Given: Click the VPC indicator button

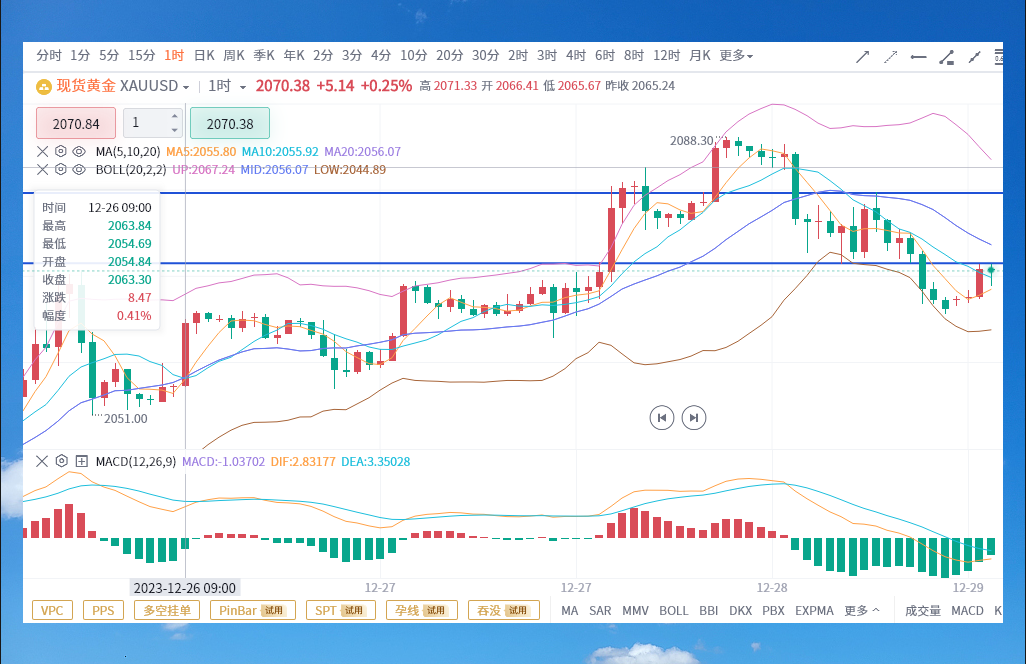Looking at the screenshot, I should pos(52,610).
